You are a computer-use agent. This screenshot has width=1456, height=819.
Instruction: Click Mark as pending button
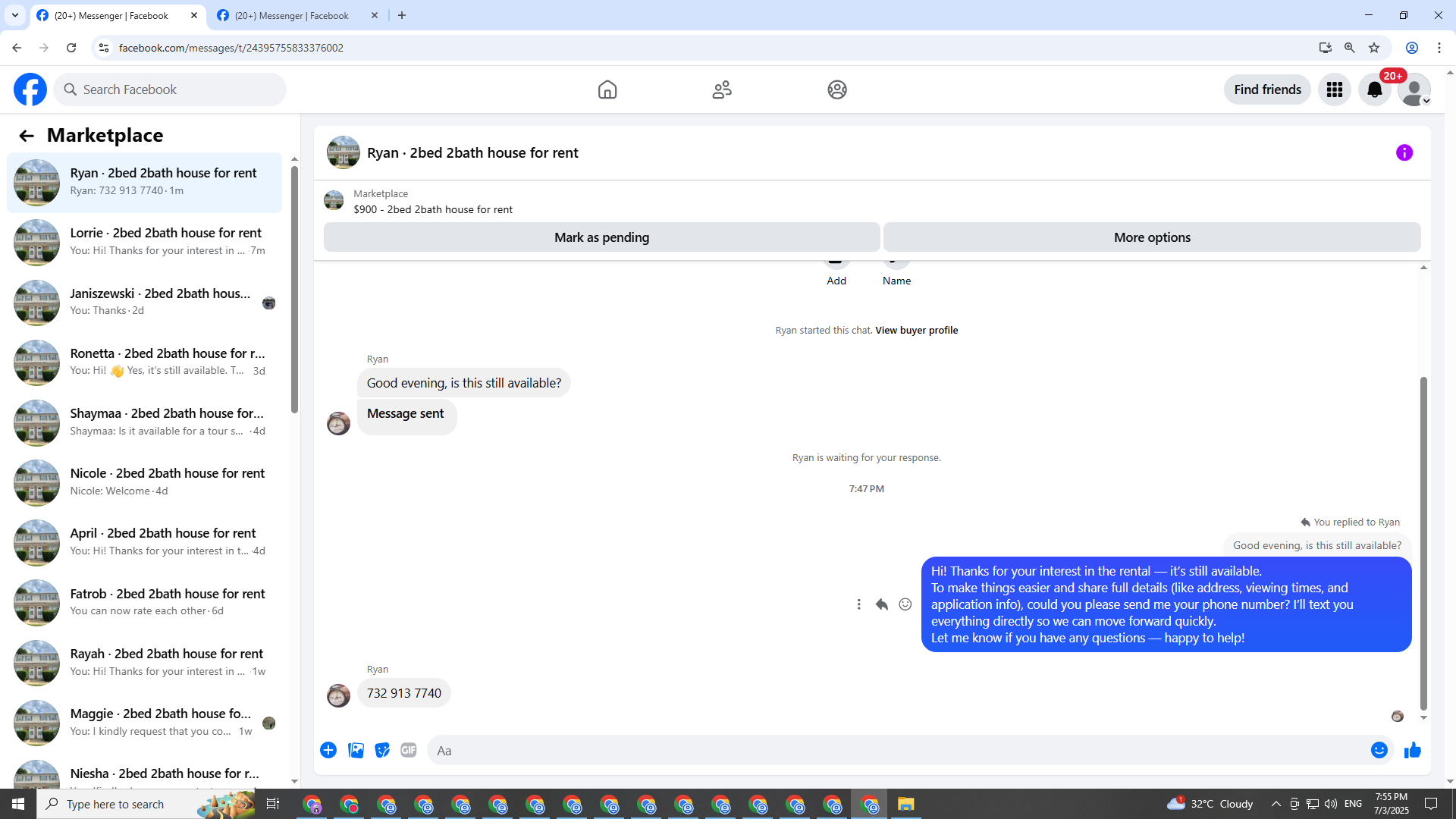(x=601, y=237)
